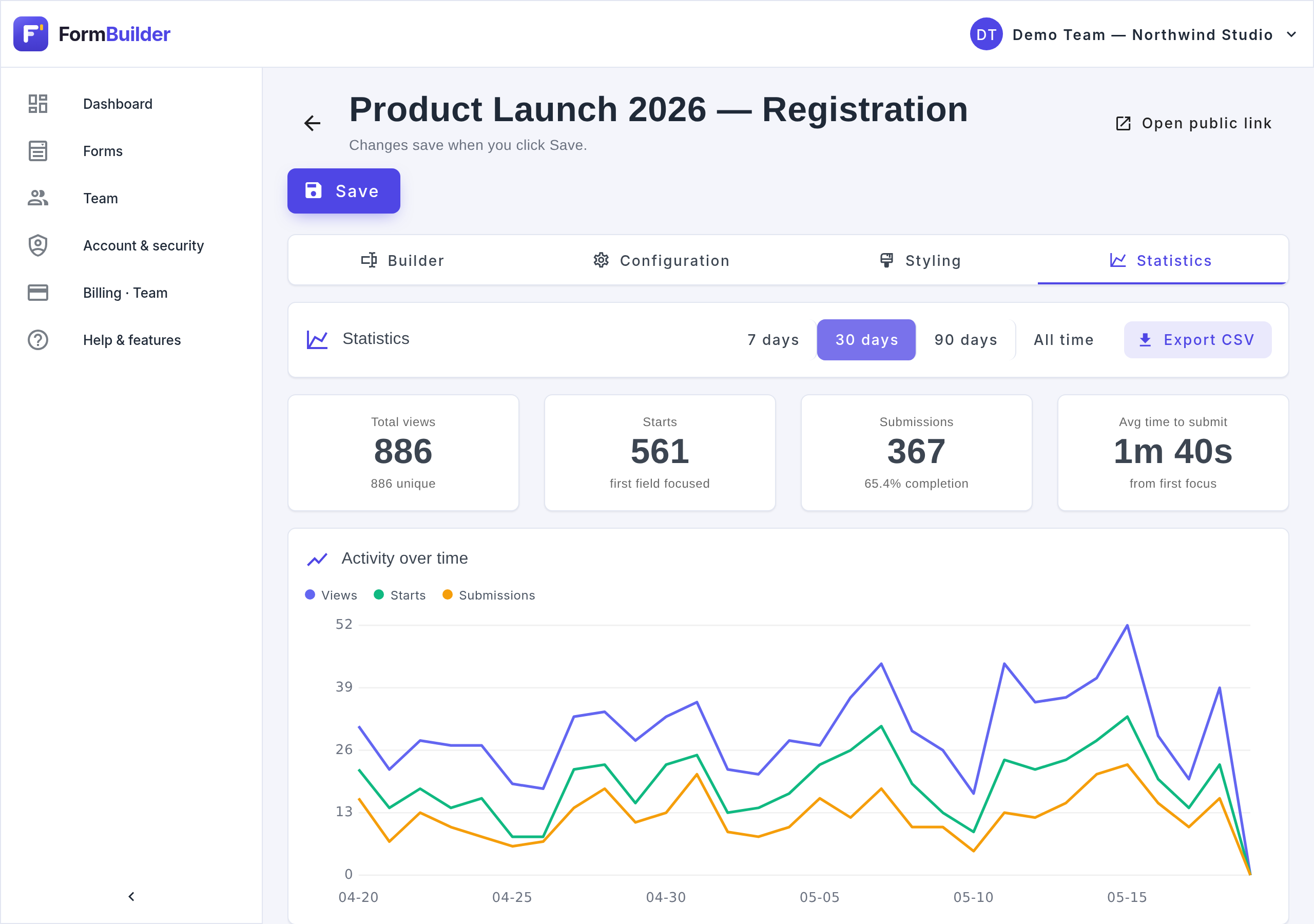The width and height of the screenshot is (1314, 924).
Task: Click the 05-10 date label on chart
Action: pos(973,897)
